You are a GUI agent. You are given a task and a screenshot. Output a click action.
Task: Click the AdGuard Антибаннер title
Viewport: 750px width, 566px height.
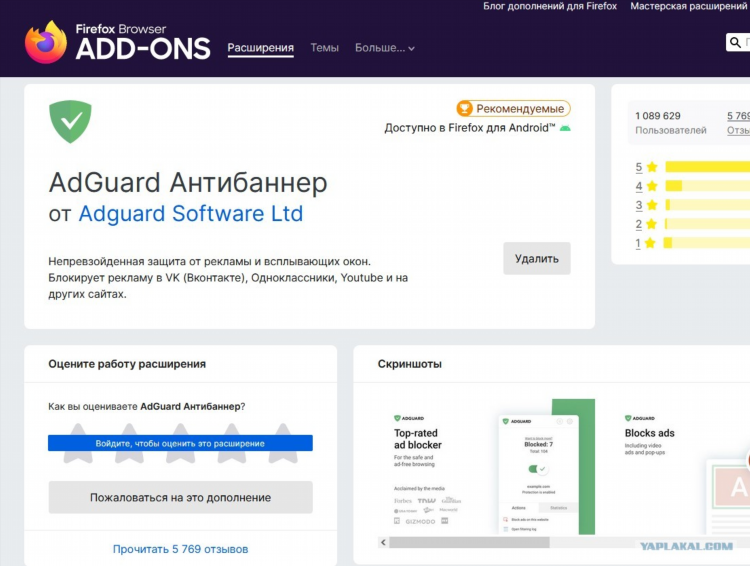pos(188,183)
